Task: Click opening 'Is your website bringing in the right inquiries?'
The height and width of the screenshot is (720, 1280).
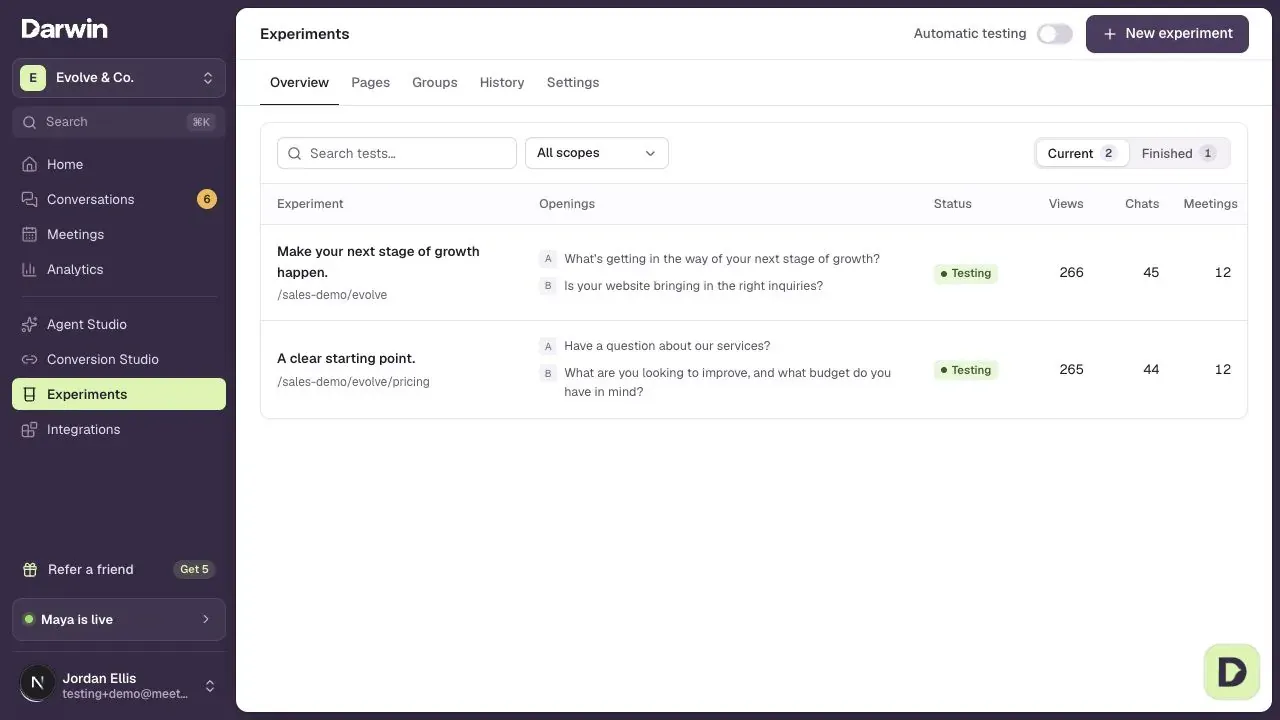Action: [693, 286]
